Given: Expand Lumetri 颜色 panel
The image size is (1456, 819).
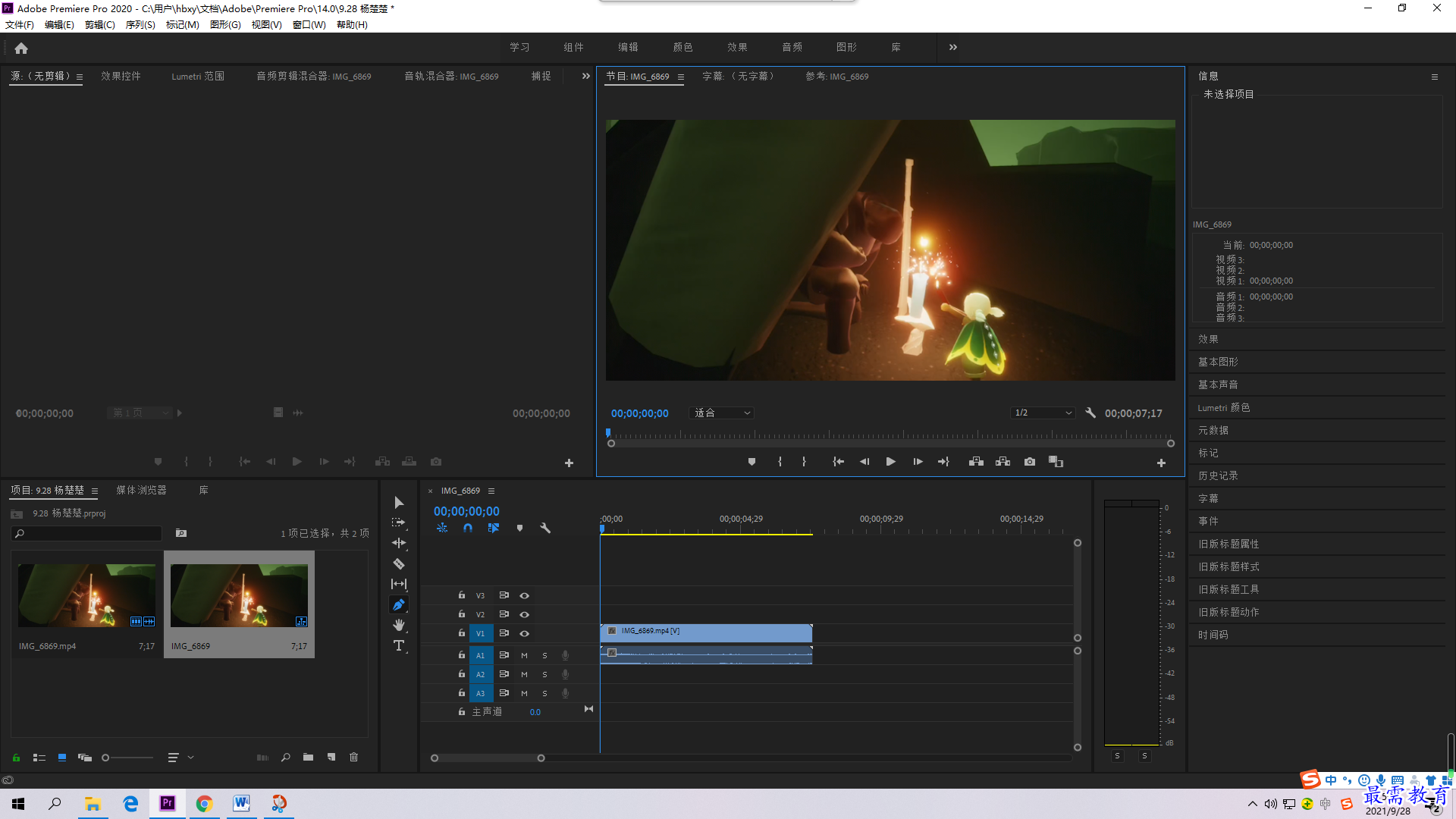Looking at the screenshot, I should pos(1224,407).
